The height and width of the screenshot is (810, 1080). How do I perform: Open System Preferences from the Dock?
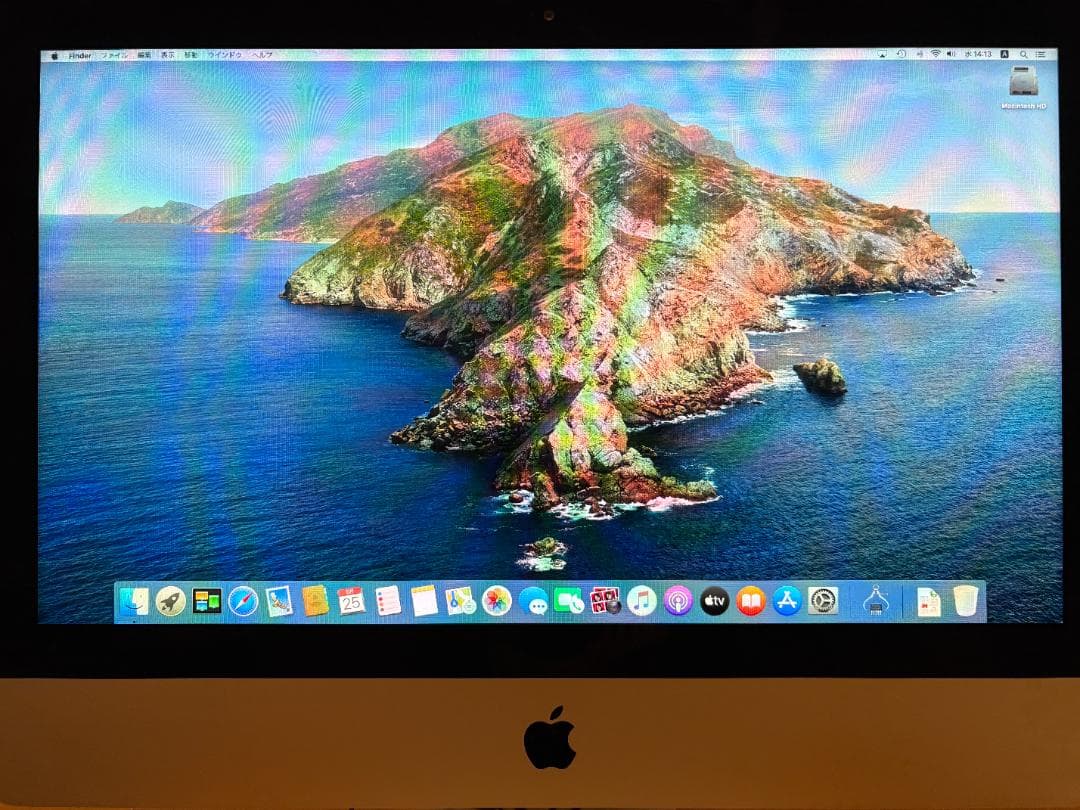pos(822,602)
